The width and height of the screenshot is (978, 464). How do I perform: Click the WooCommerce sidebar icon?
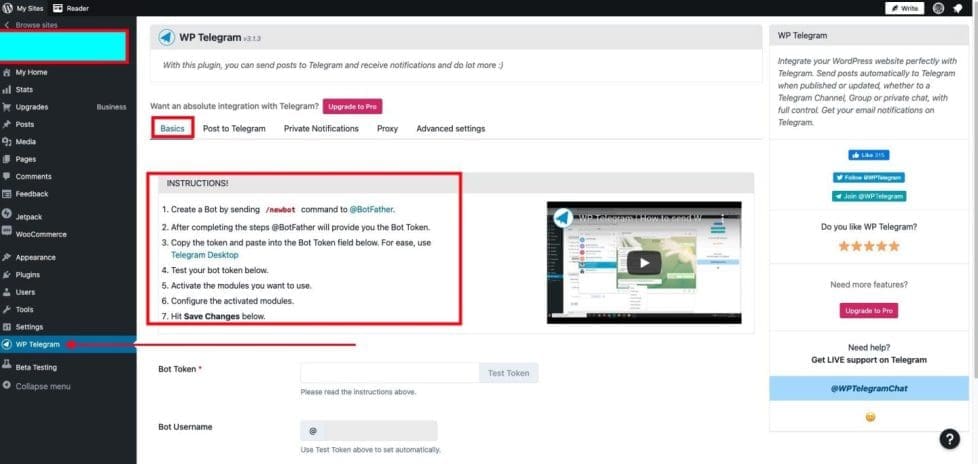[7, 234]
